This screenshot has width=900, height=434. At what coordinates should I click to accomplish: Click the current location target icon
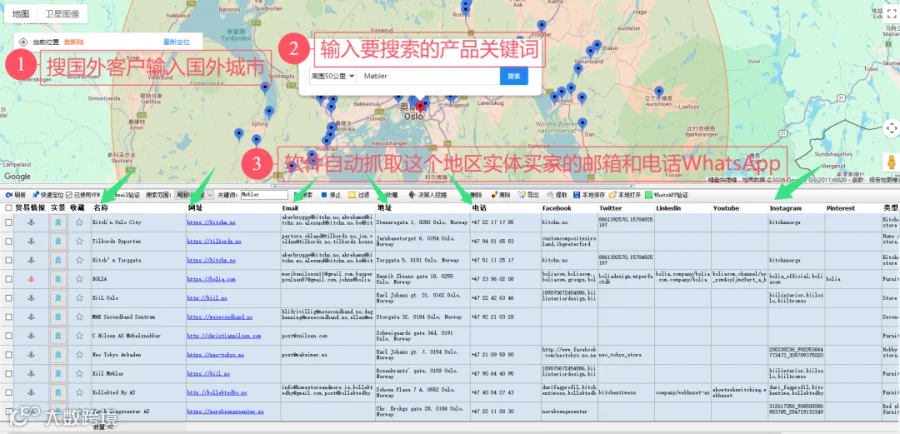point(23,42)
